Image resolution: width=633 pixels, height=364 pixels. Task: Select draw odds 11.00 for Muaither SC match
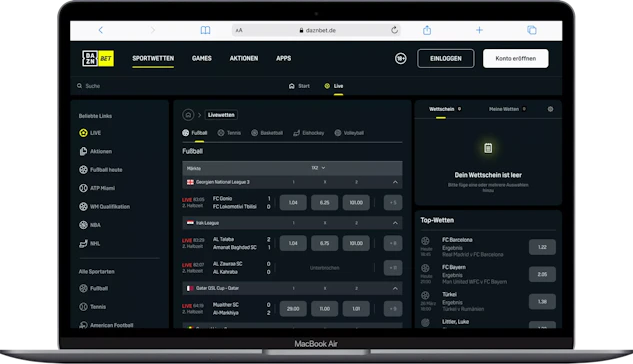click(x=325, y=309)
